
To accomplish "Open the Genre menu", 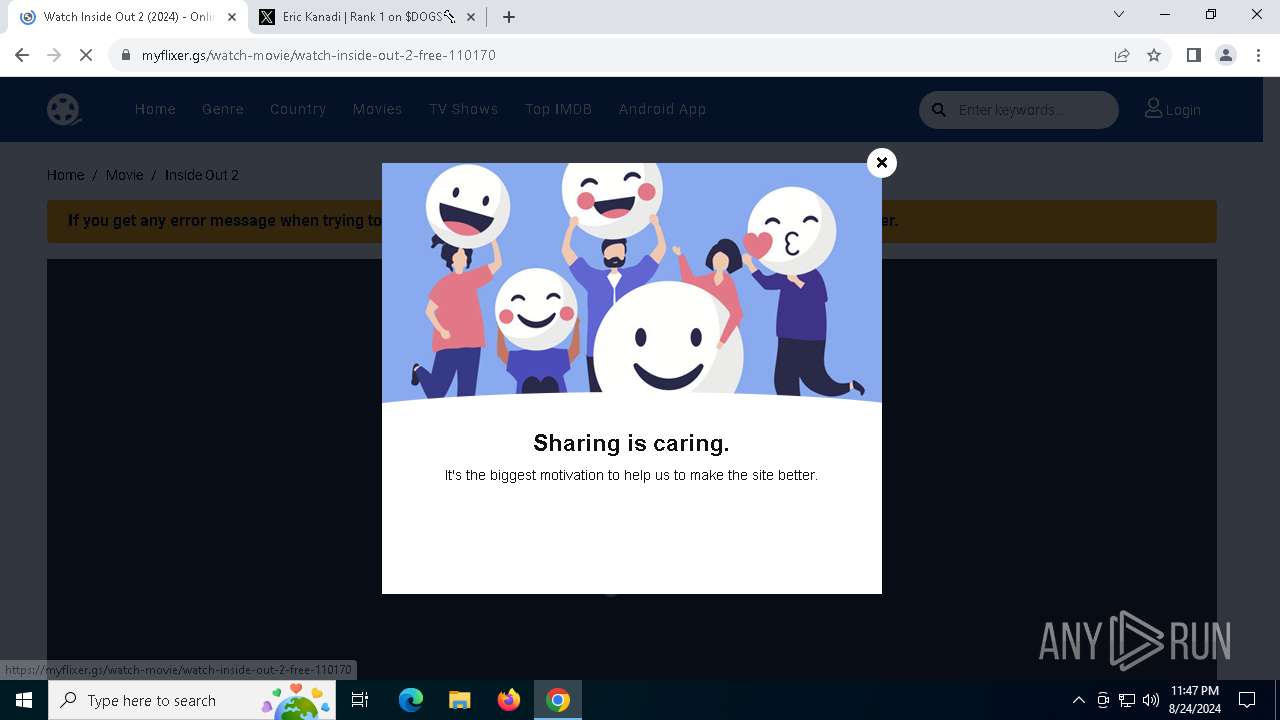I will coord(223,110).
